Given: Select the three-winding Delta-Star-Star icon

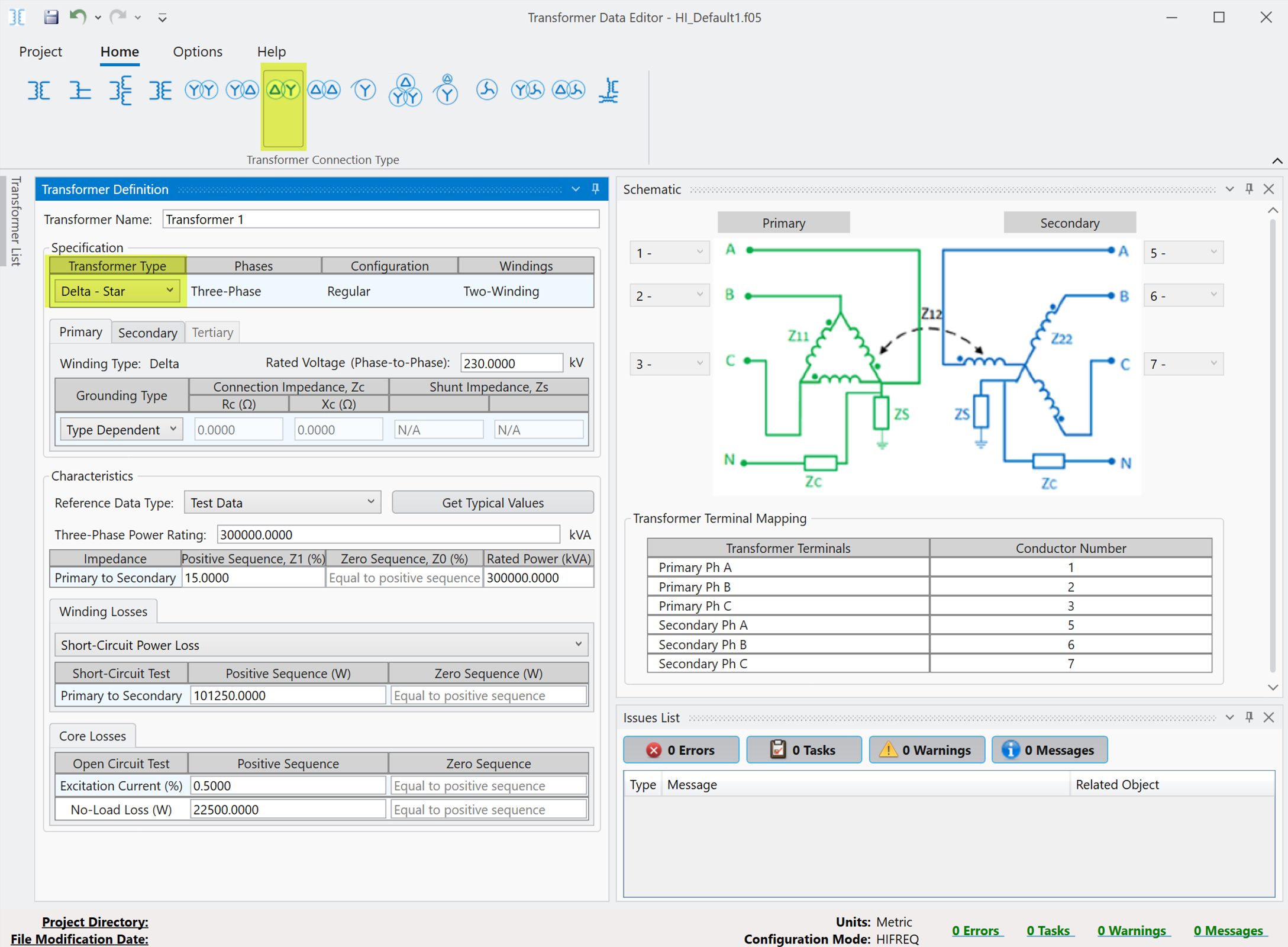Looking at the screenshot, I should point(405,90).
